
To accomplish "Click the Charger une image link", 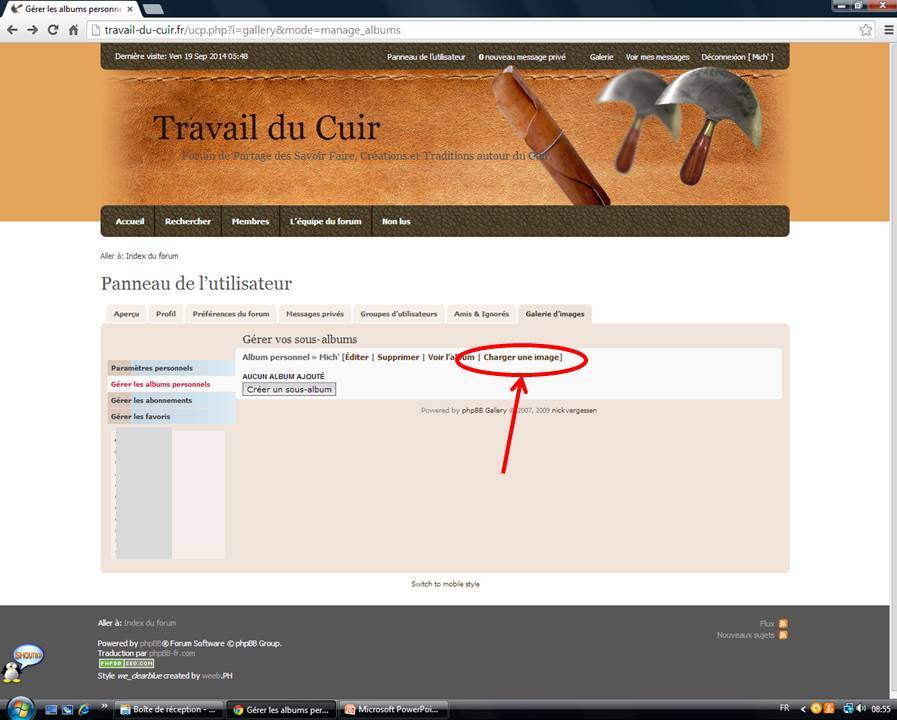I will [x=522, y=357].
